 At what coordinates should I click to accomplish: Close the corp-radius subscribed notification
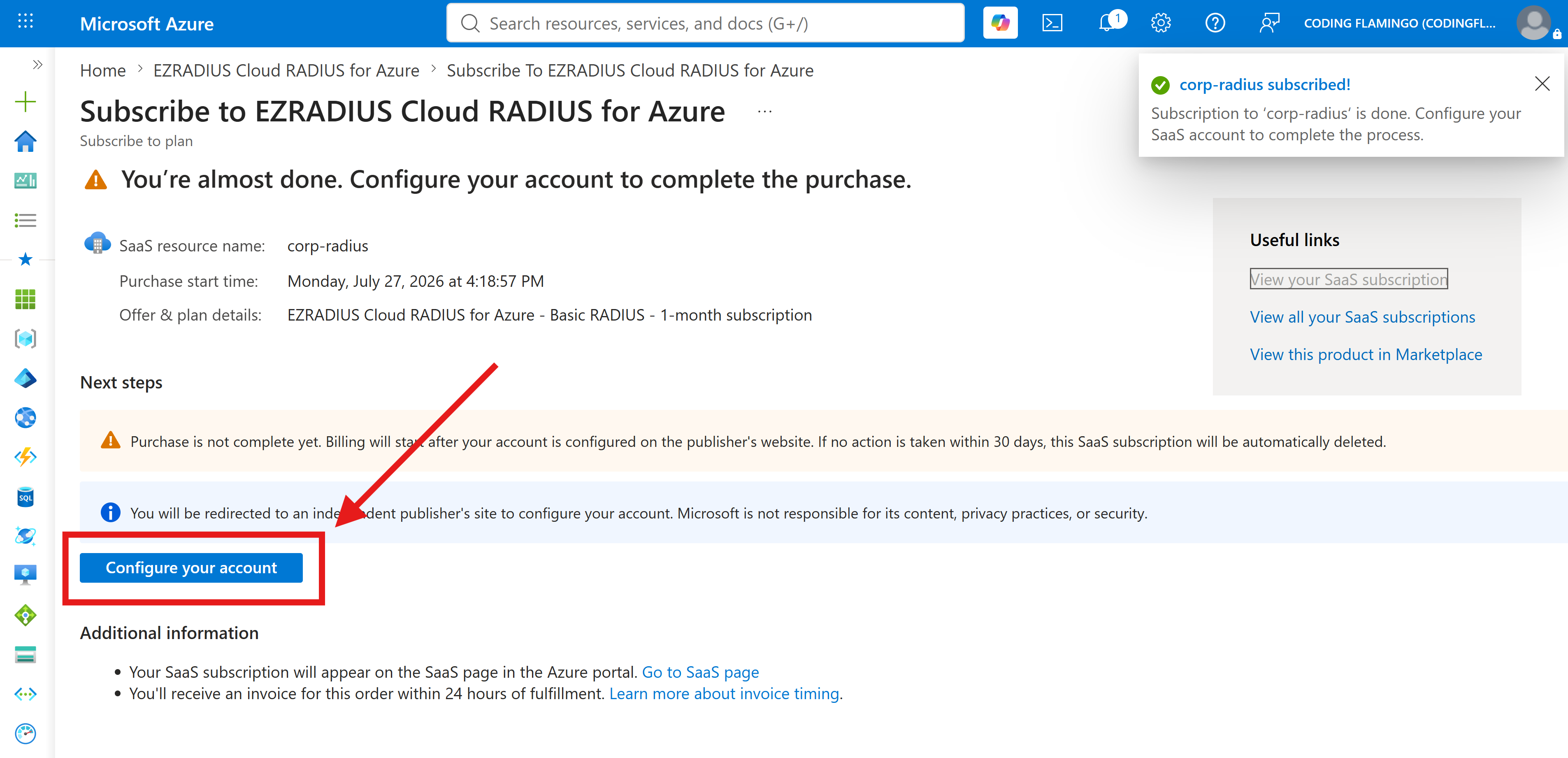coord(1542,84)
